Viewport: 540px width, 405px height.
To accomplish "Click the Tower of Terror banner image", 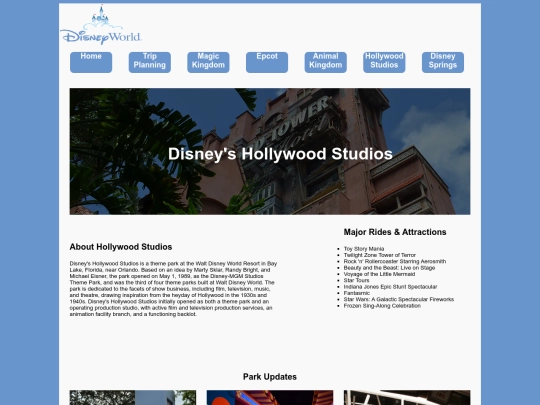I will coord(270,152).
